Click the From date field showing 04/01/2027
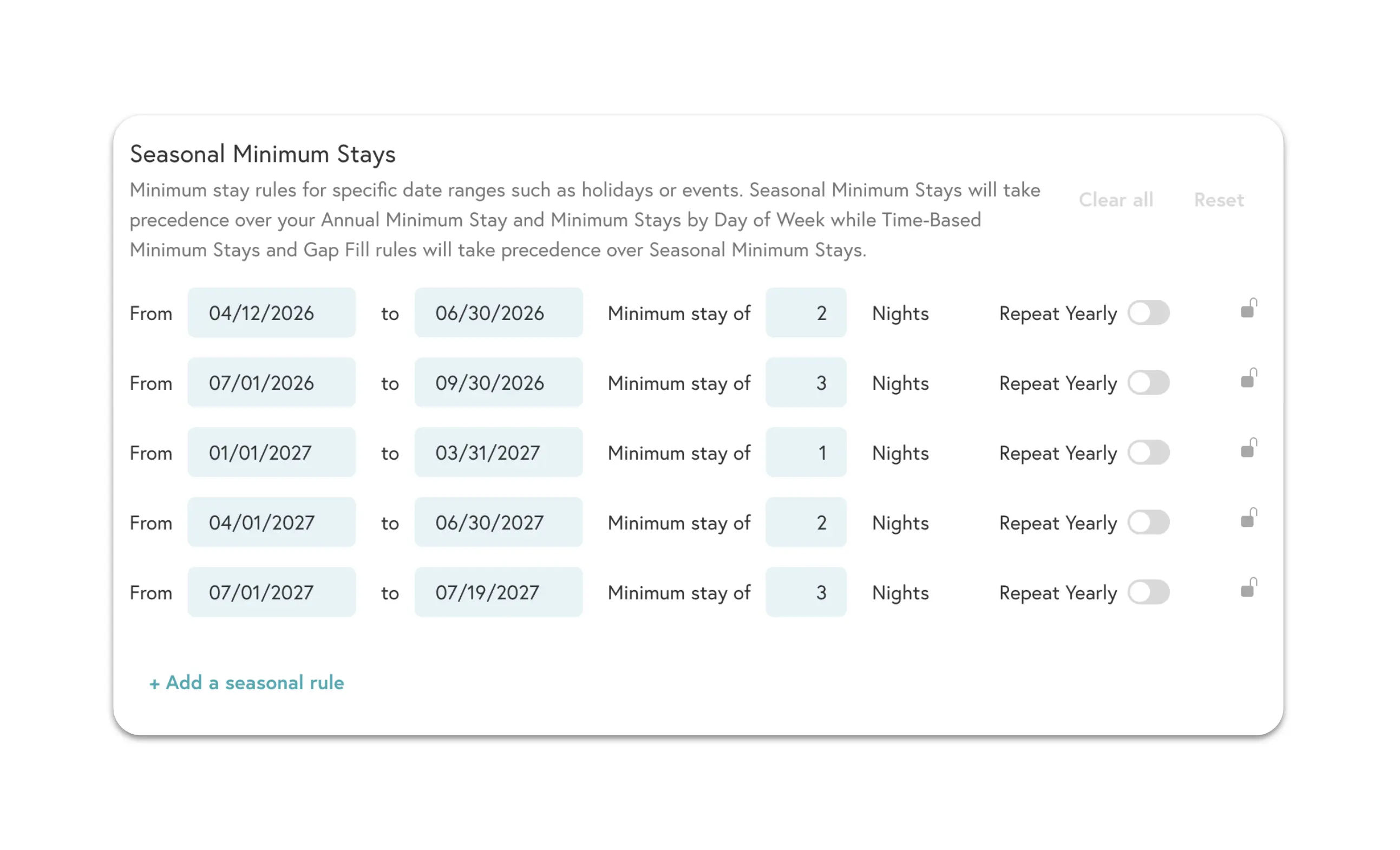Viewport: 1400px width, 850px height. click(272, 522)
